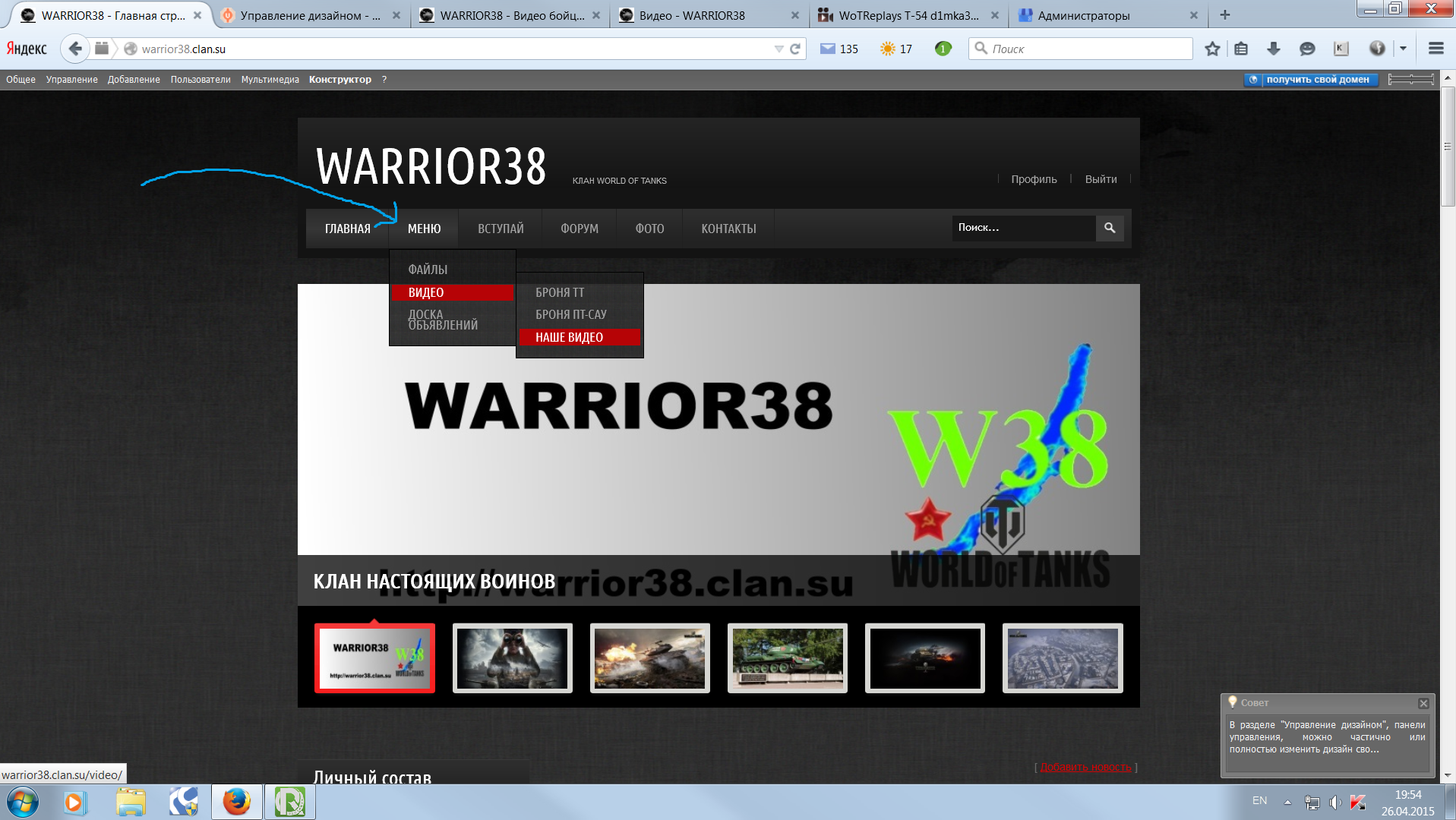Click the Kaspersky K toolbar icon

pyautogui.click(x=1341, y=49)
